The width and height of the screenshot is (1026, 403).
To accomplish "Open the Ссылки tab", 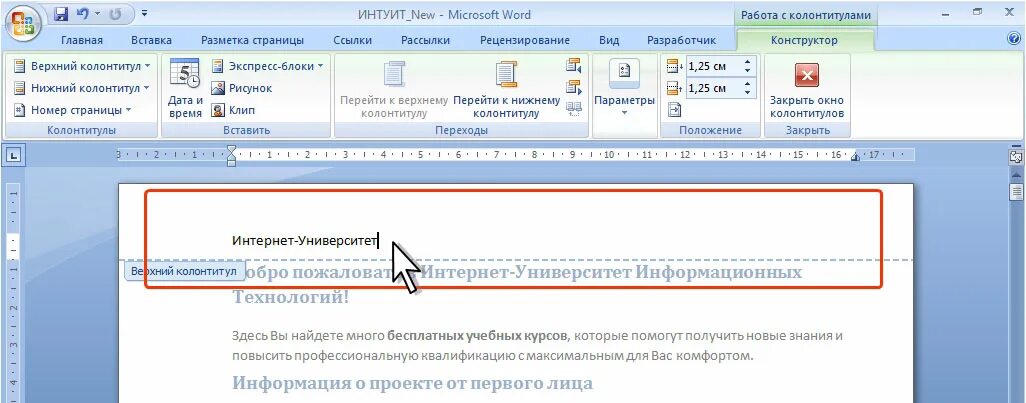I will coord(352,40).
